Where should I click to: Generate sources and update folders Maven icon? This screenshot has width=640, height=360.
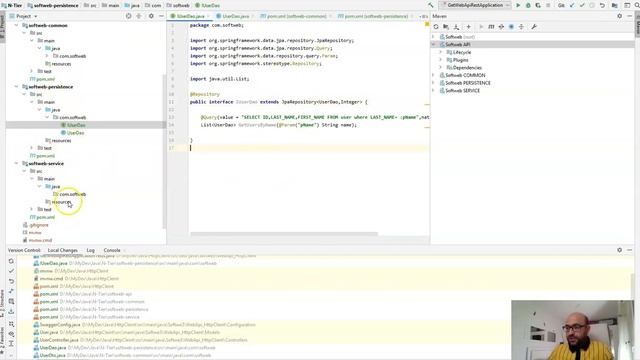[446, 27]
